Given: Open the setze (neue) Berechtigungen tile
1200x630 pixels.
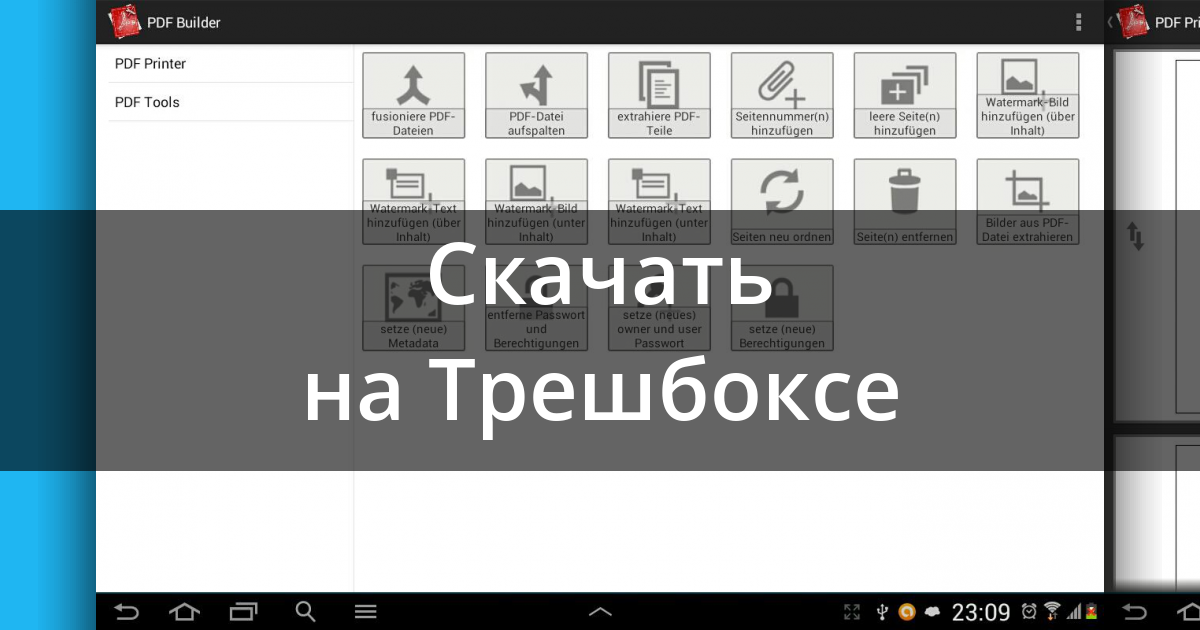Looking at the screenshot, I should click(x=782, y=308).
